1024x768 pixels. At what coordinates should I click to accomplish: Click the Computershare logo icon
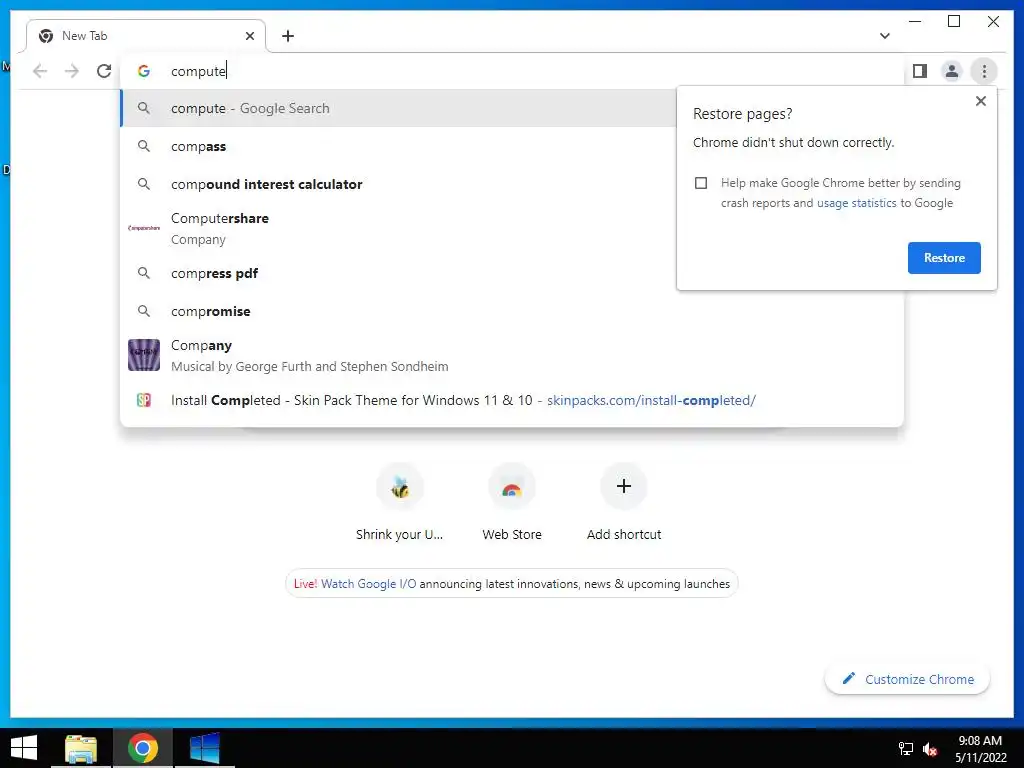(x=144, y=228)
